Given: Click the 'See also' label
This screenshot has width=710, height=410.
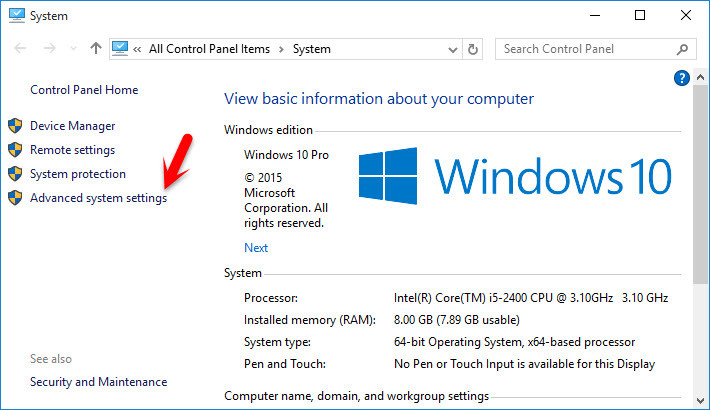Looking at the screenshot, I should [x=51, y=359].
